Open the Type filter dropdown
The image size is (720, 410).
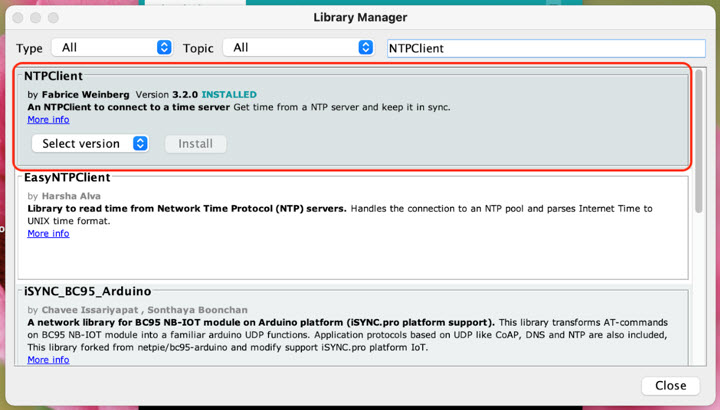[x=113, y=48]
